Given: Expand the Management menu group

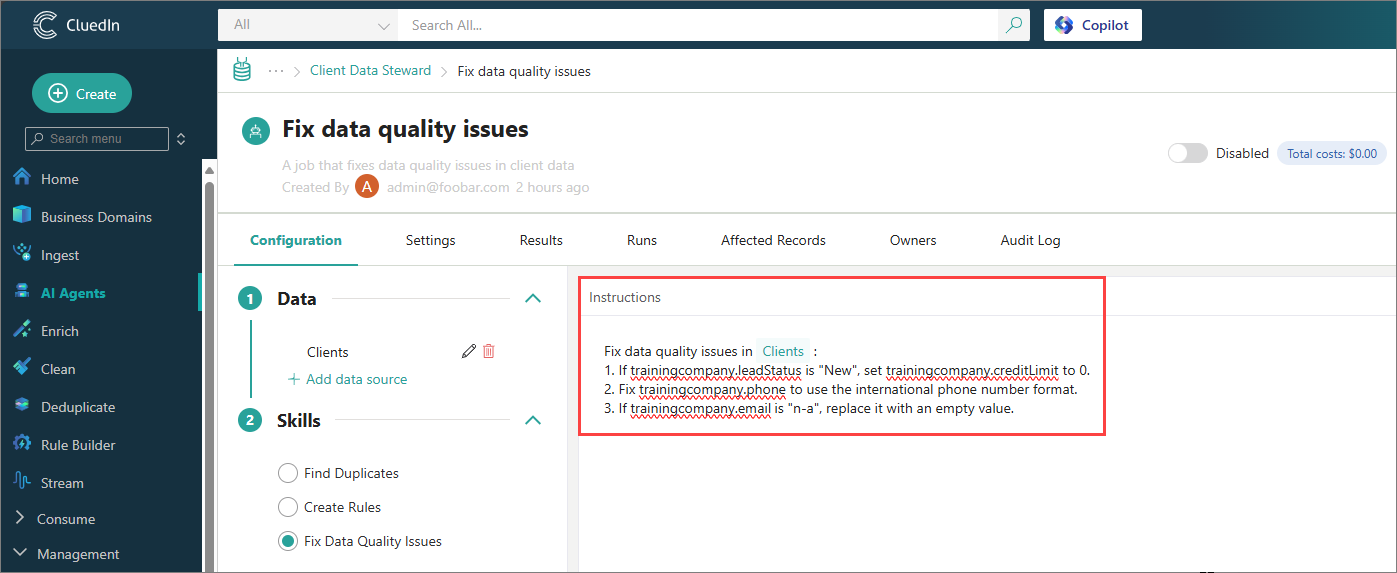Looking at the screenshot, I should [77, 554].
